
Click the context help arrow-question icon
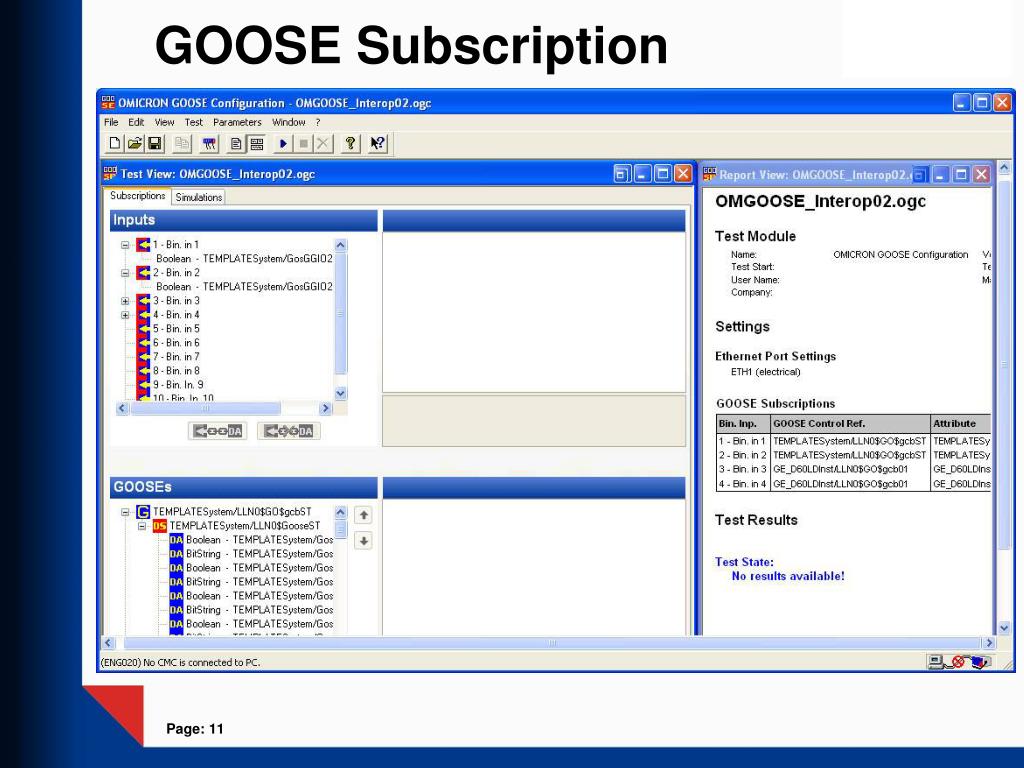[x=377, y=144]
